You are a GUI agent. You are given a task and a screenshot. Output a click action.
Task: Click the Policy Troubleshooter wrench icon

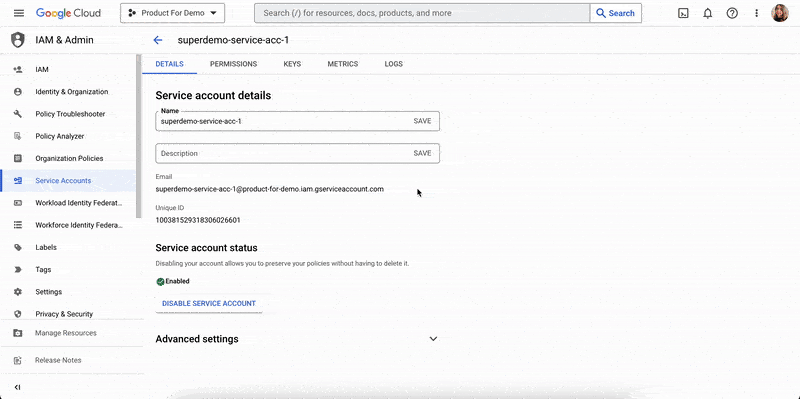click(18, 114)
